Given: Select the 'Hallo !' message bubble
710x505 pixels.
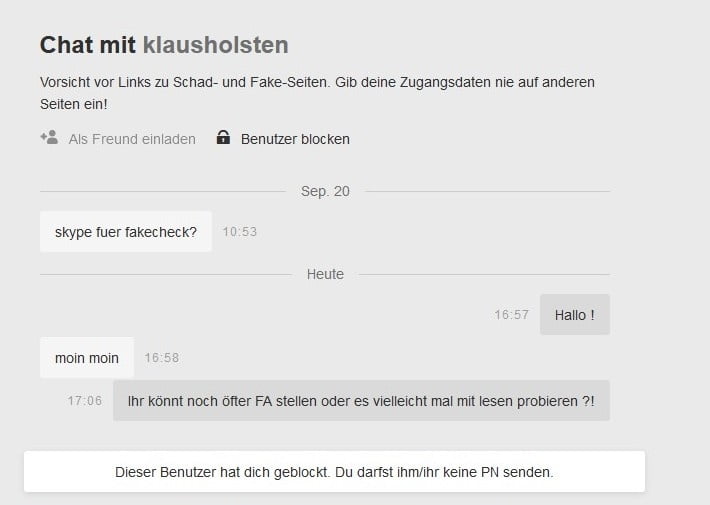Looking at the screenshot, I should (574, 315).
